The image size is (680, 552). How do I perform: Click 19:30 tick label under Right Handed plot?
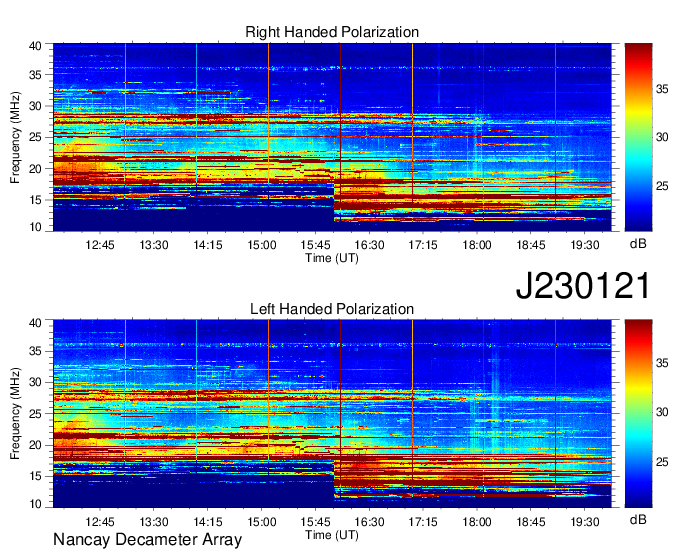pyautogui.click(x=585, y=245)
